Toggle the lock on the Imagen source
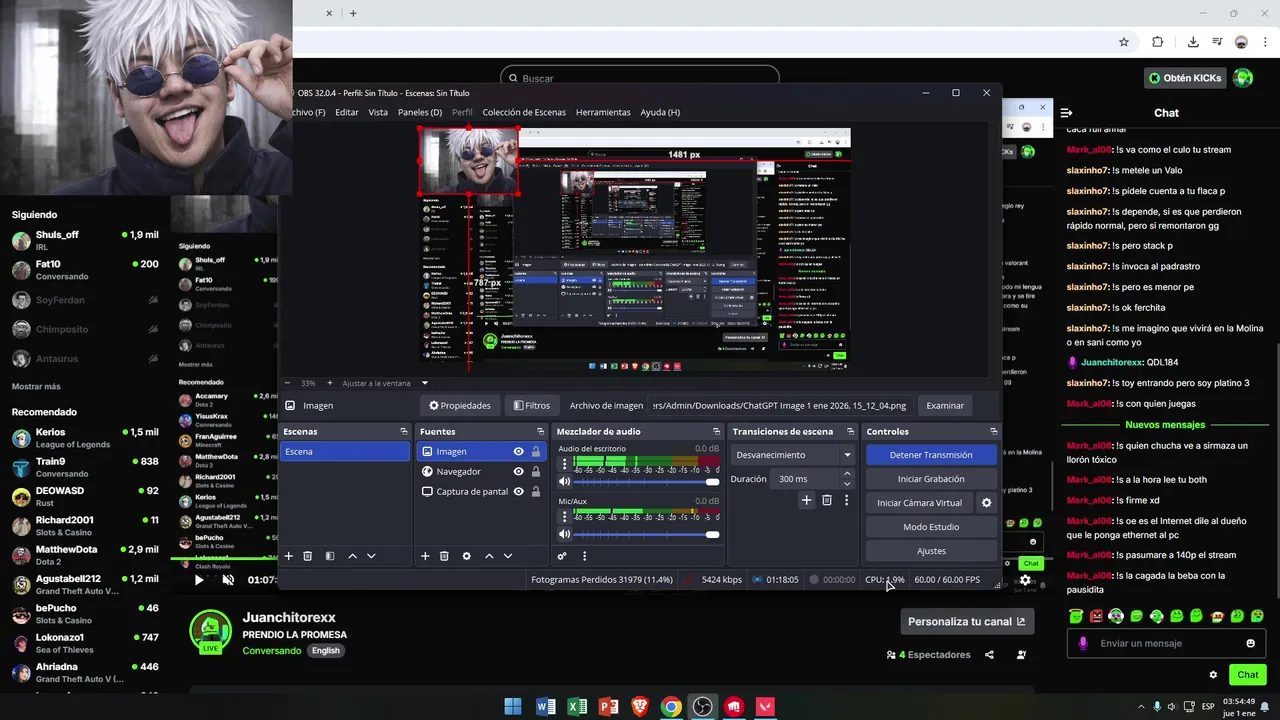Screen dimensions: 1280x720 coord(536,452)
